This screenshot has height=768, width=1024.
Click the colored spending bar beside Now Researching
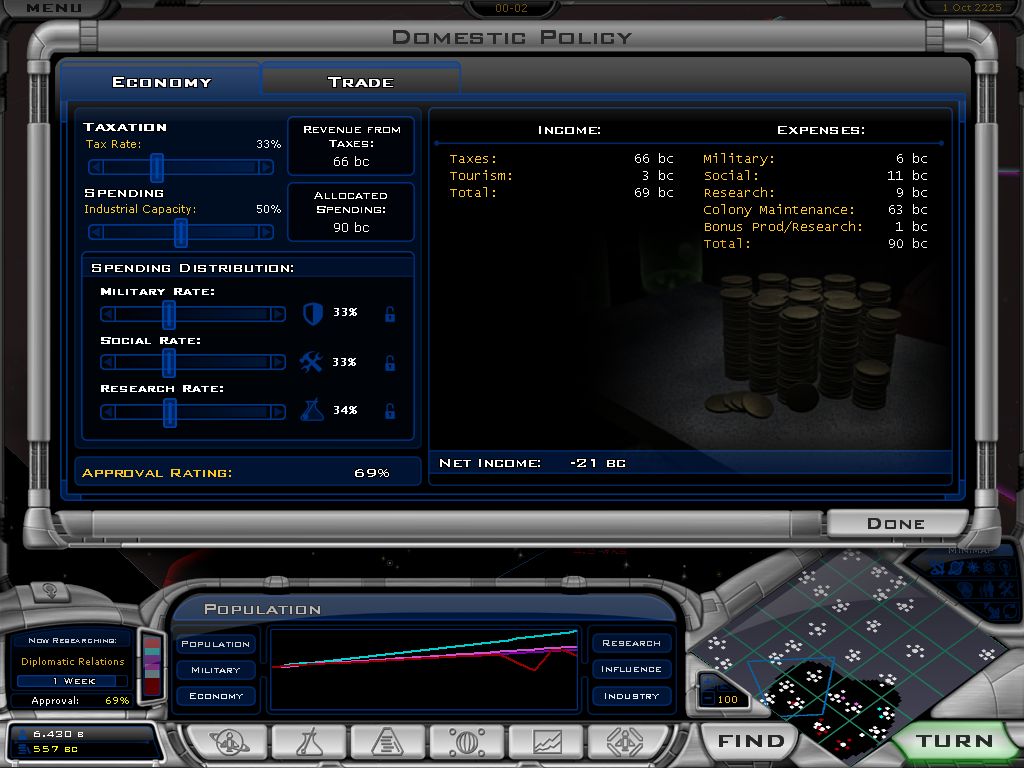pyautogui.click(x=152, y=666)
